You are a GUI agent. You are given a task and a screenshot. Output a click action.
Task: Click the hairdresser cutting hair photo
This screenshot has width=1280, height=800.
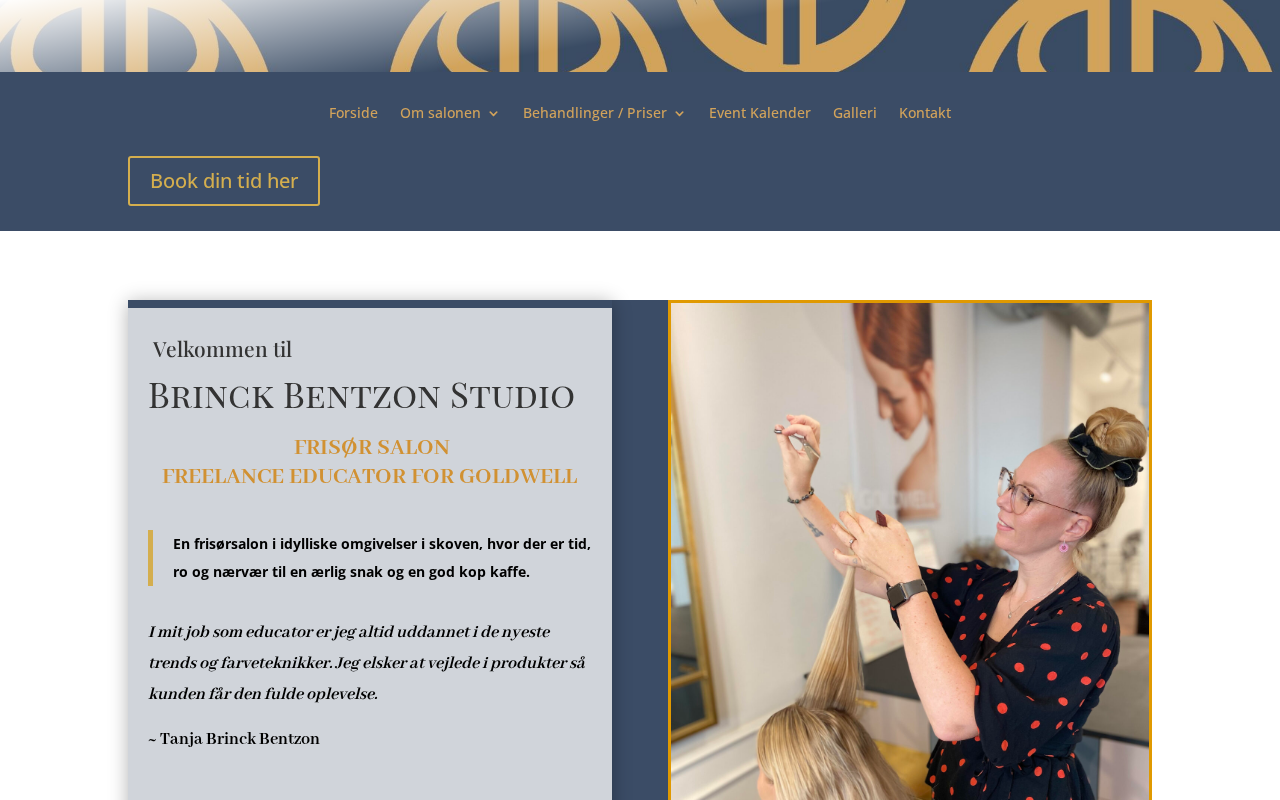pos(910,550)
